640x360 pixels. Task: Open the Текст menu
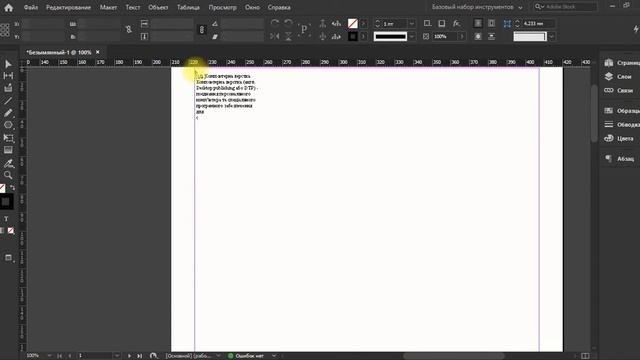[133, 7]
